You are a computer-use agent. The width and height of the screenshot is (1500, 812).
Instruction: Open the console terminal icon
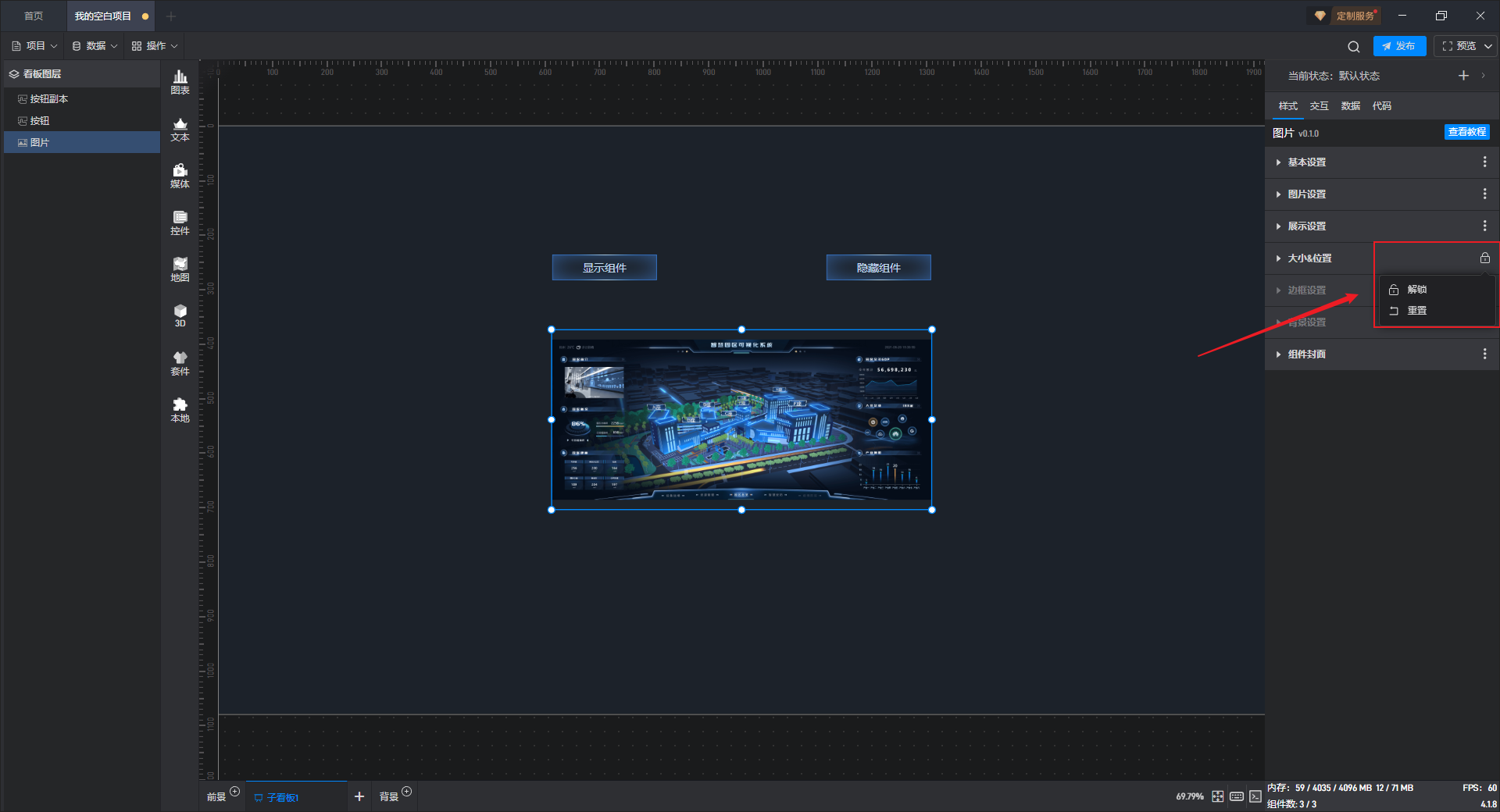tap(1255, 796)
